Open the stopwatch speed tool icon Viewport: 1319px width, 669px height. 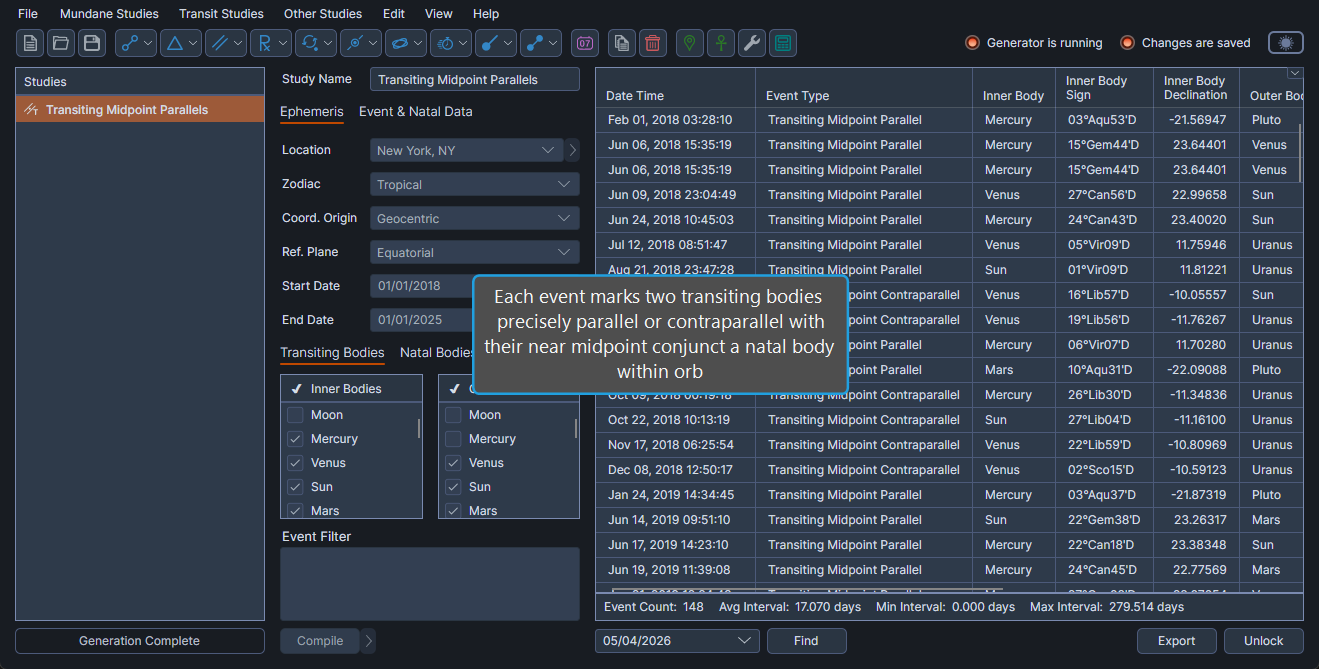point(451,43)
